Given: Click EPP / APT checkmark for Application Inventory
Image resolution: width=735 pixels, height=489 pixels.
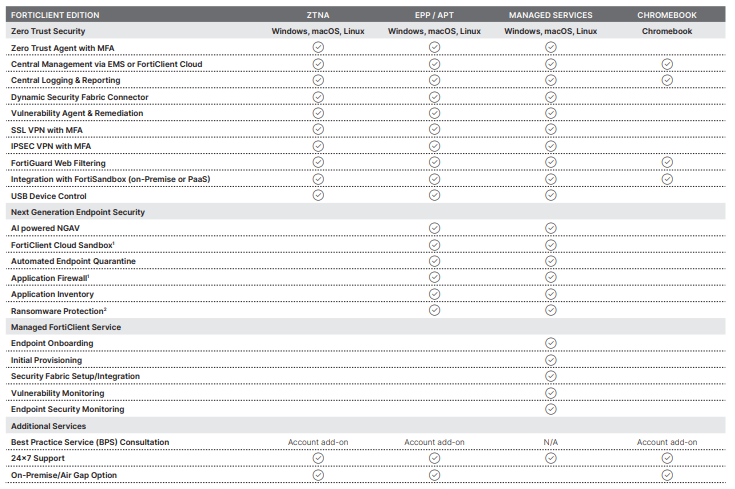Looking at the screenshot, I should pyautogui.click(x=435, y=294).
